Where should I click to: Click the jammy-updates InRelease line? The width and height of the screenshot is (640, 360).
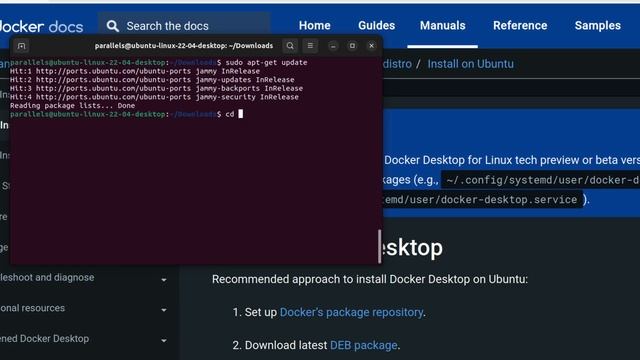click(x=152, y=80)
